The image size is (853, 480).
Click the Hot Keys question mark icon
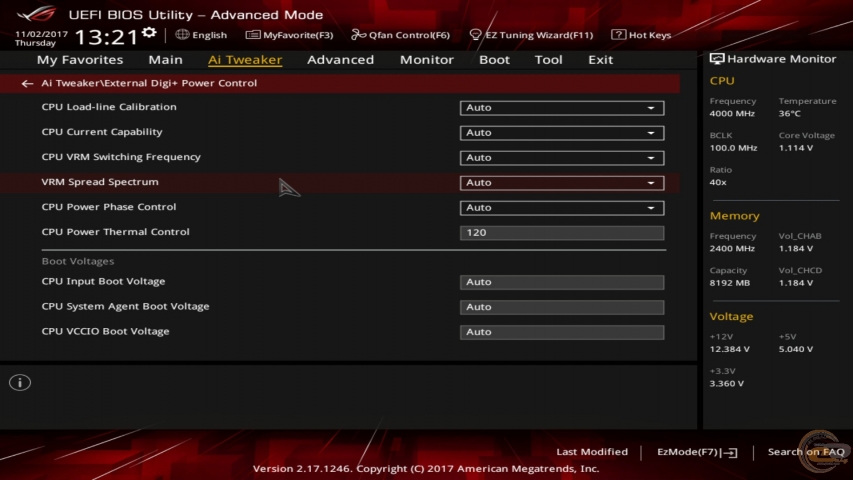click(x=618, y=35)
